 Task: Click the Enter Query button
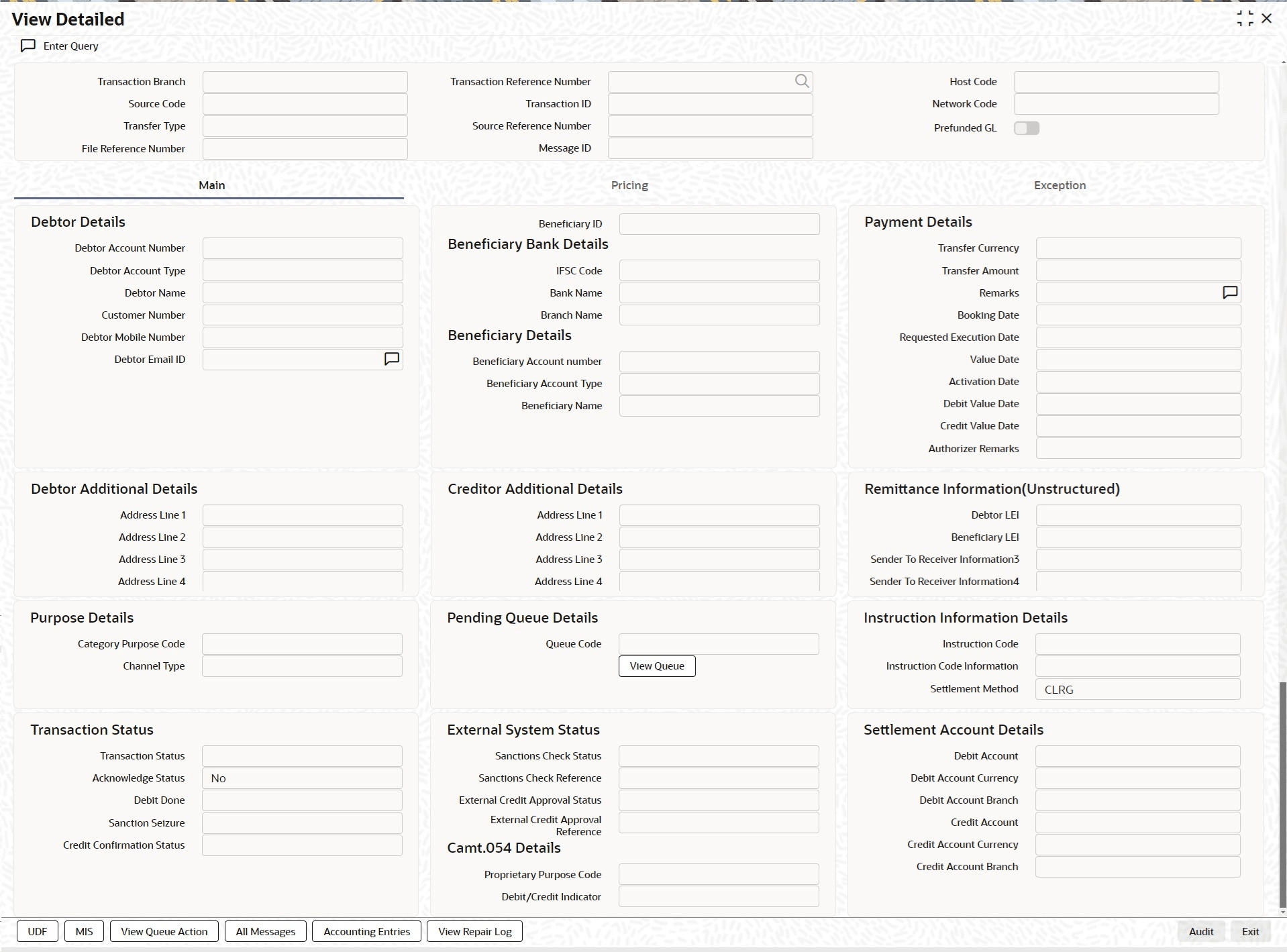[x=60, y=46]
